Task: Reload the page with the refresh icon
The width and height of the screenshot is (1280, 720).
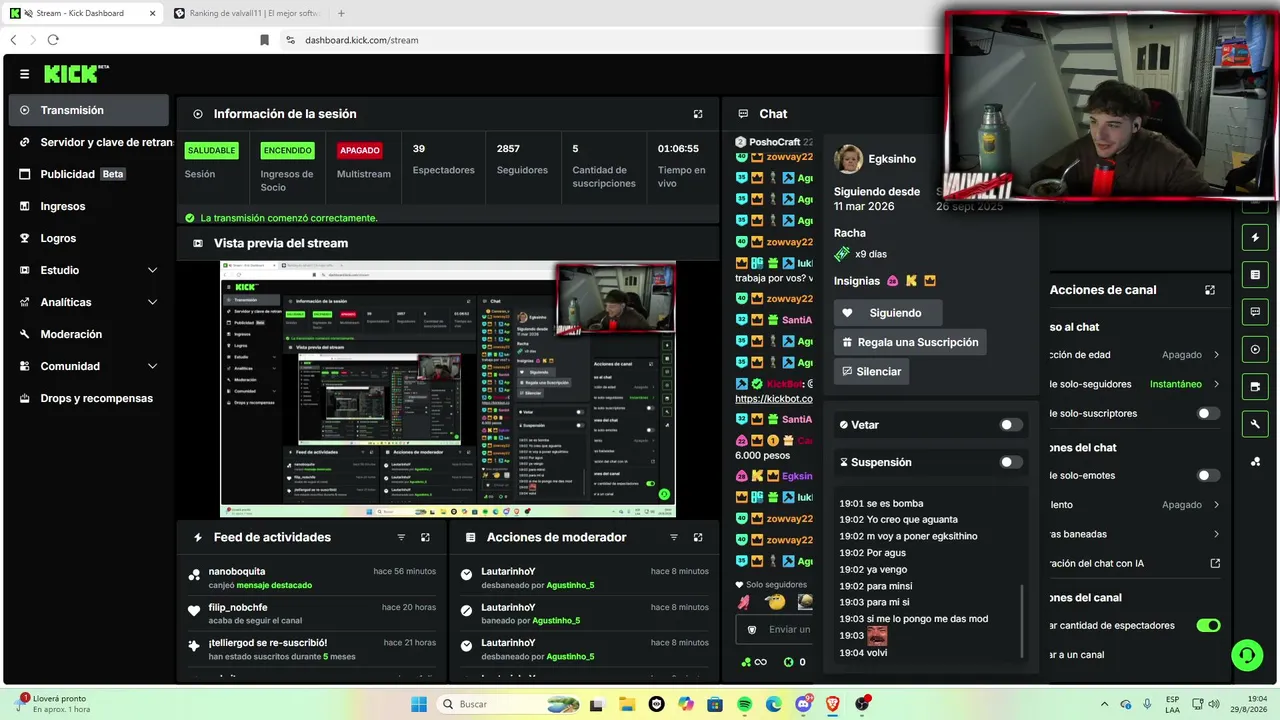Action: click(x=53, y=40)
